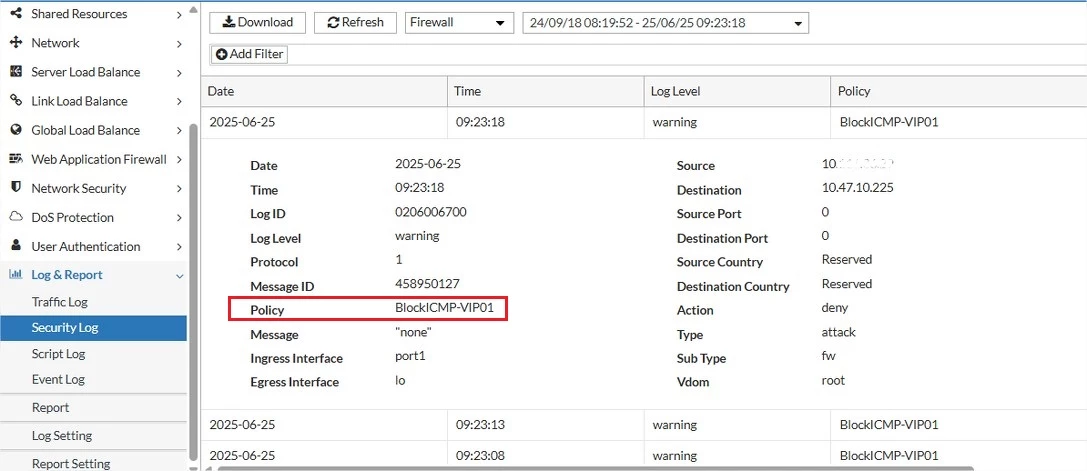Click BlockICMP-VIP01 in the 09:23:13 row
This screenshot has height=471, width=1087.
(x=889, y=425)
